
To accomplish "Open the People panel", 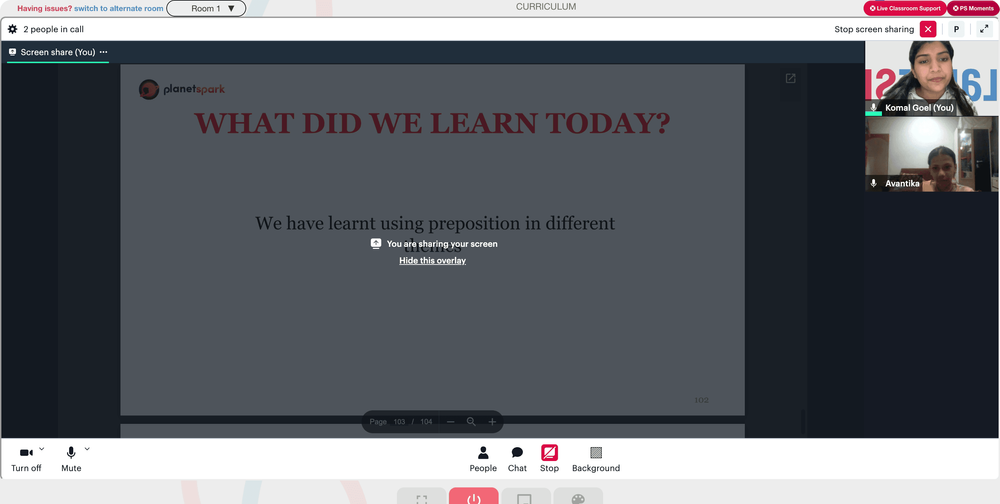I will (x=483, y=459).
